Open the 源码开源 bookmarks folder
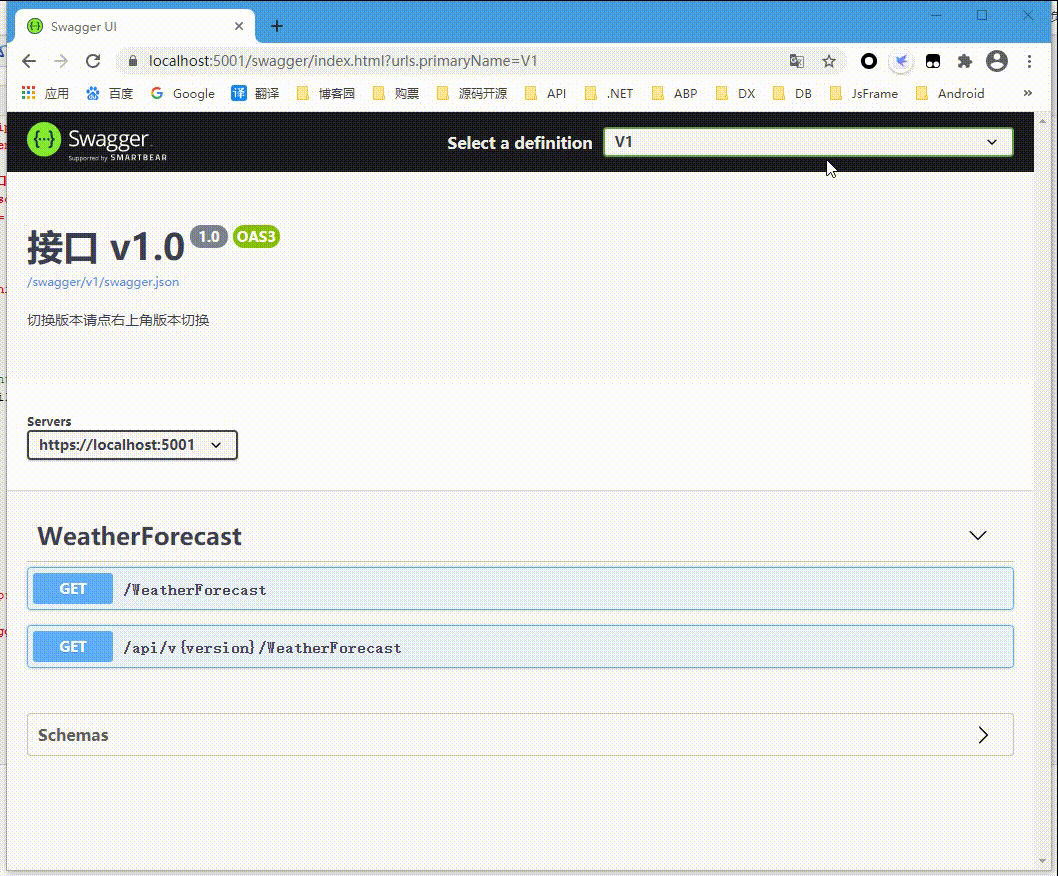1058x876 pixels. pos(472,93)
